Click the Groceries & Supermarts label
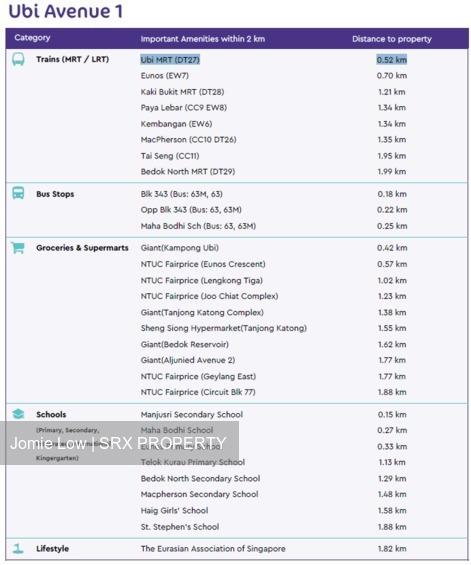 point(82,248)
